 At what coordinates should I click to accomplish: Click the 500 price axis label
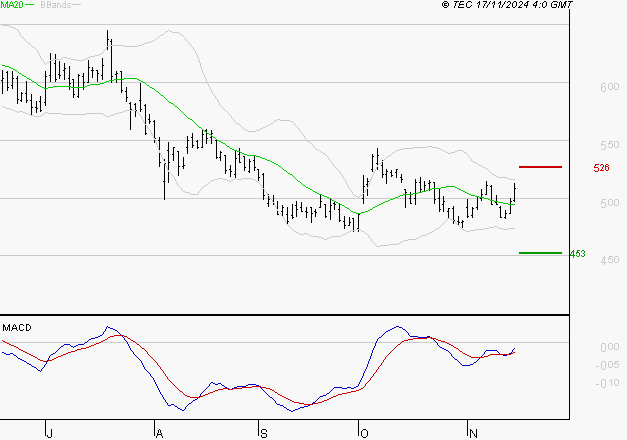click(610, 203)
